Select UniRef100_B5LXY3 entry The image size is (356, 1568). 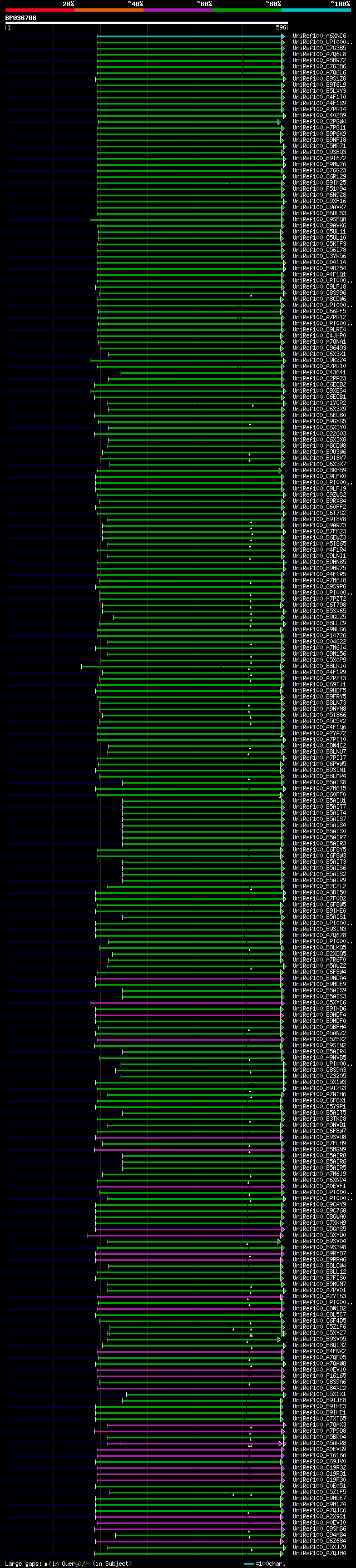pos(319,91)
